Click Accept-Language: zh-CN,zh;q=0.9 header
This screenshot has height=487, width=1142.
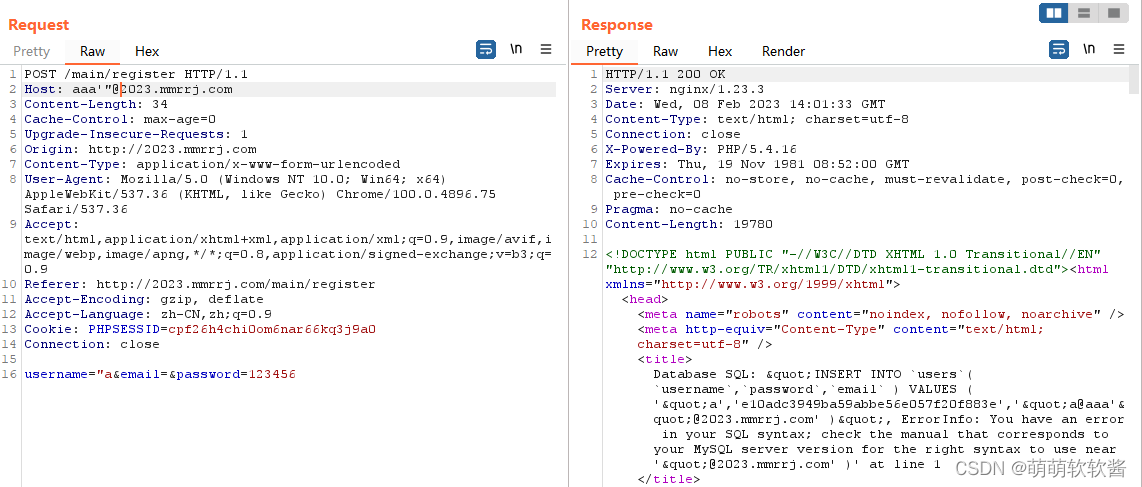pyautogui.click(x=149, y=314)
